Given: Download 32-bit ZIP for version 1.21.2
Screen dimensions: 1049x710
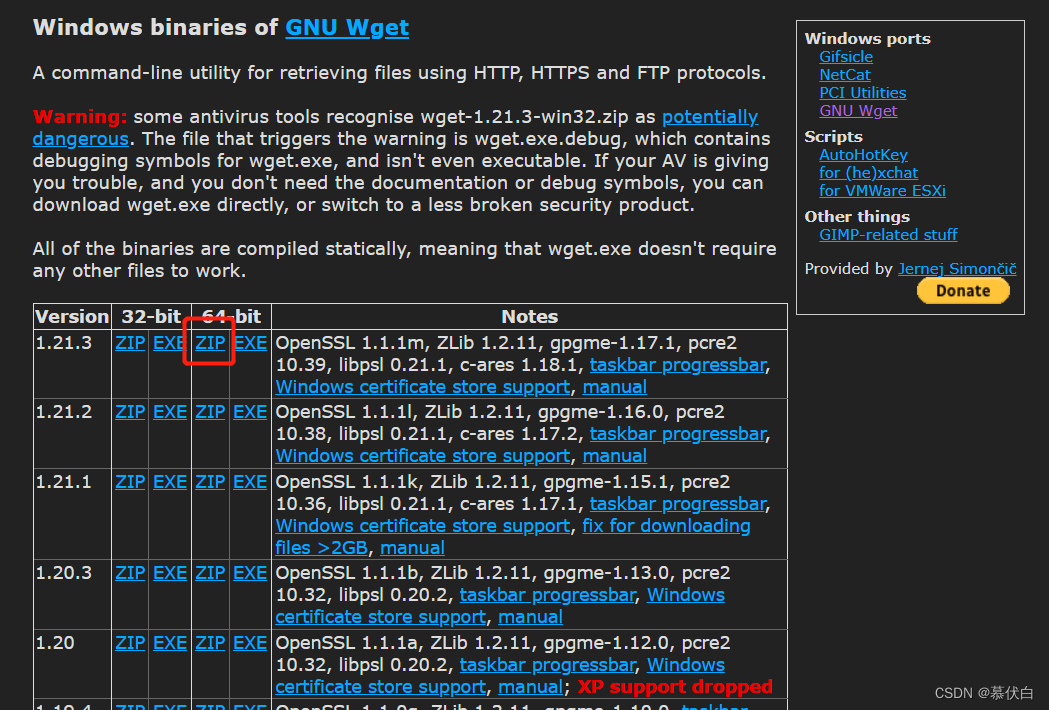Looking at the screenshot, I should (130, 412).
